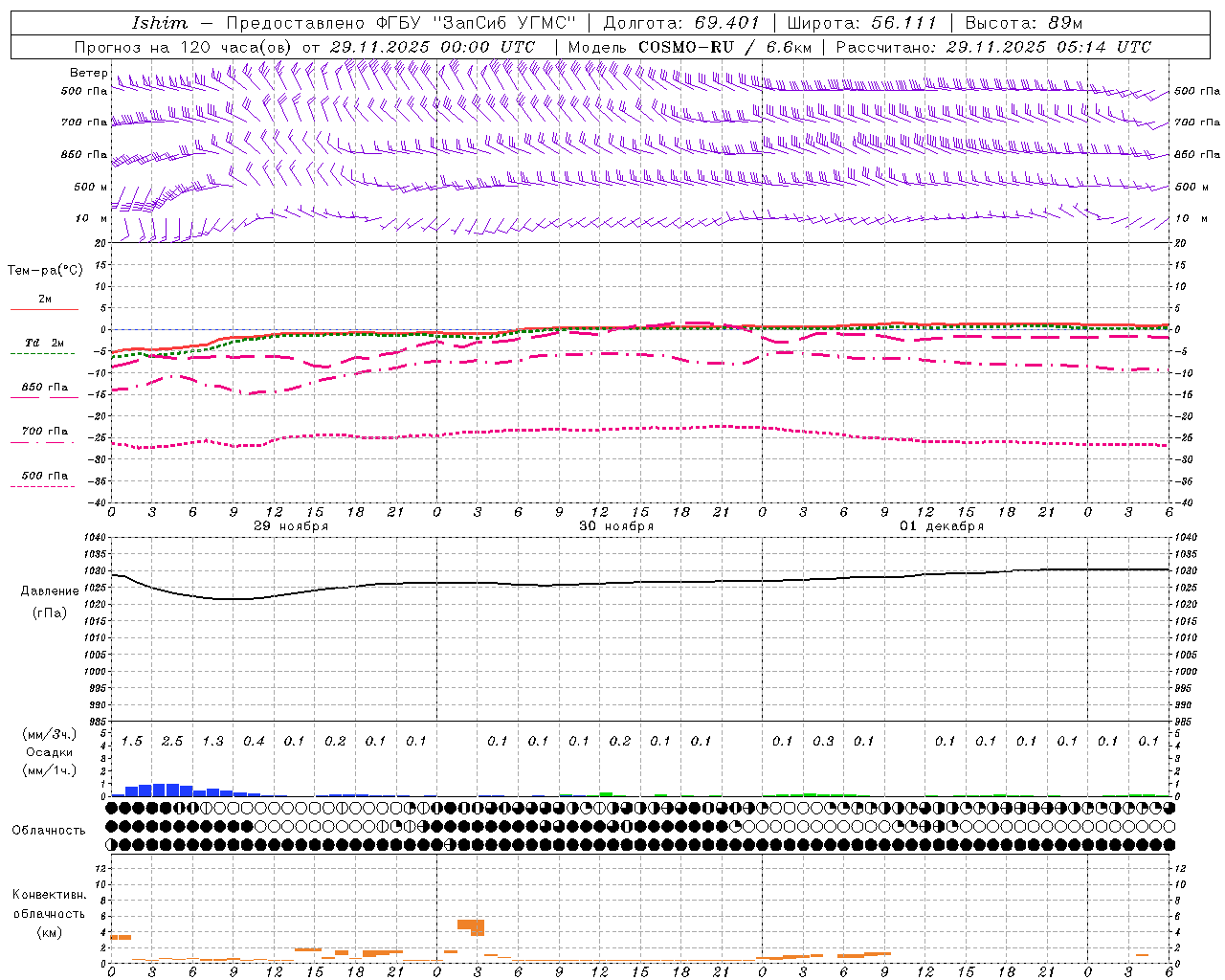Click the model name "COSMO-RU / 6.6км"

724,47
